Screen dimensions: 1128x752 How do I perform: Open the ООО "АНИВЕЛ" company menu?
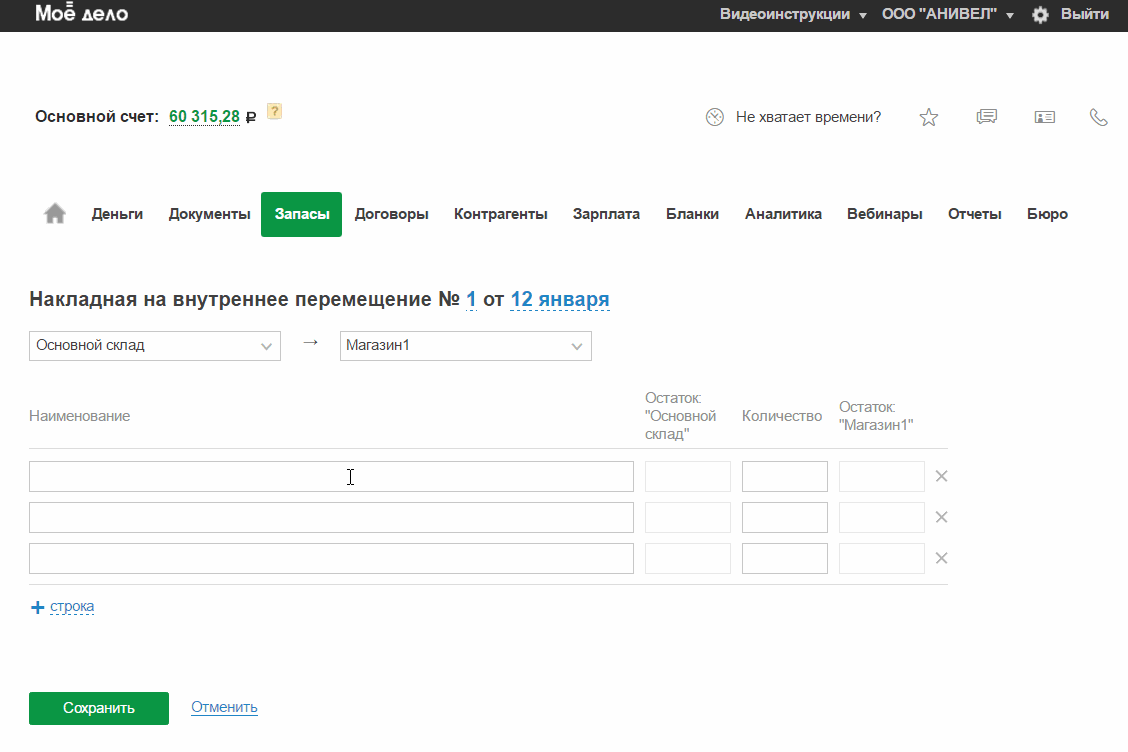[947, 15]
